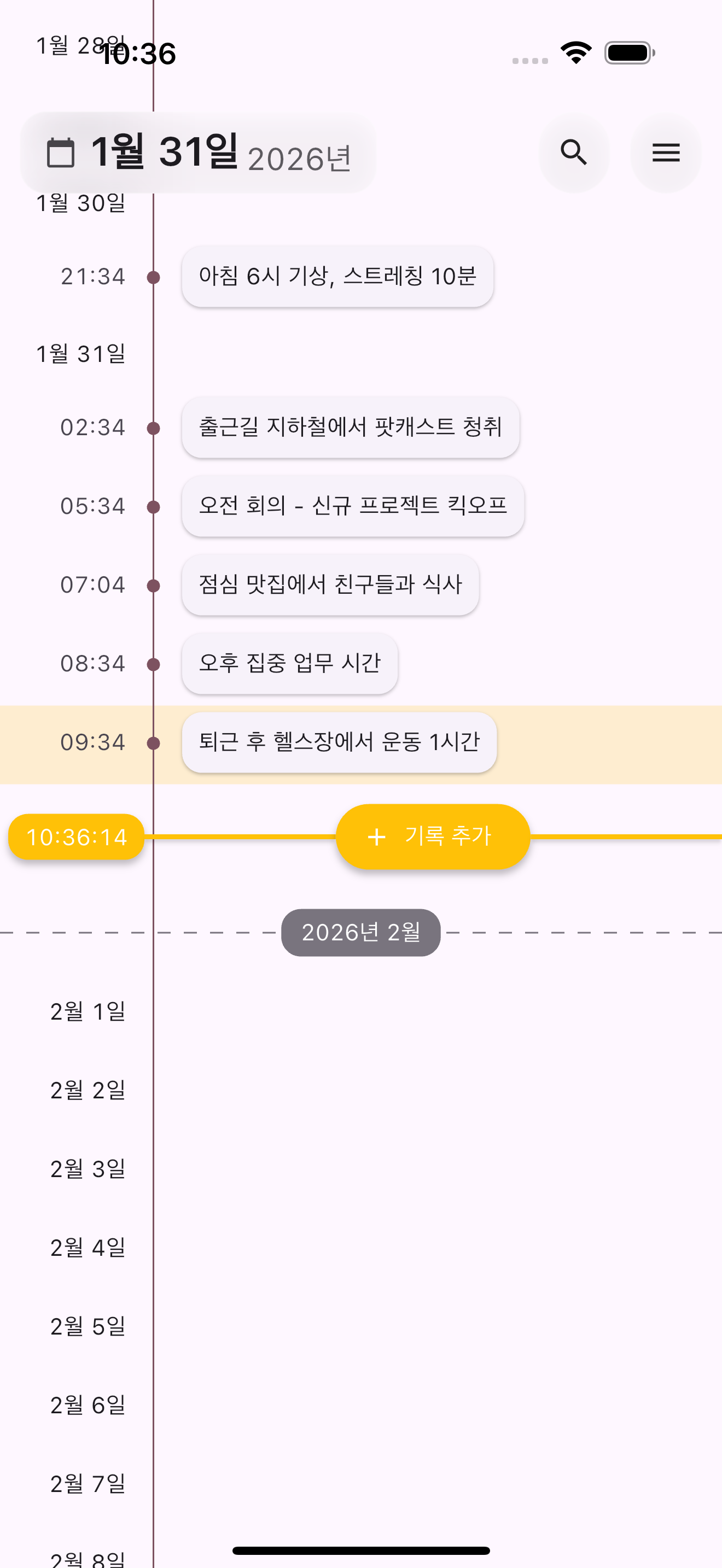Open entry 아침 6시 기상, 스트레칭 10분
Image resolution: width=722 pixels, height=1568 pixels.
point(337,276)
